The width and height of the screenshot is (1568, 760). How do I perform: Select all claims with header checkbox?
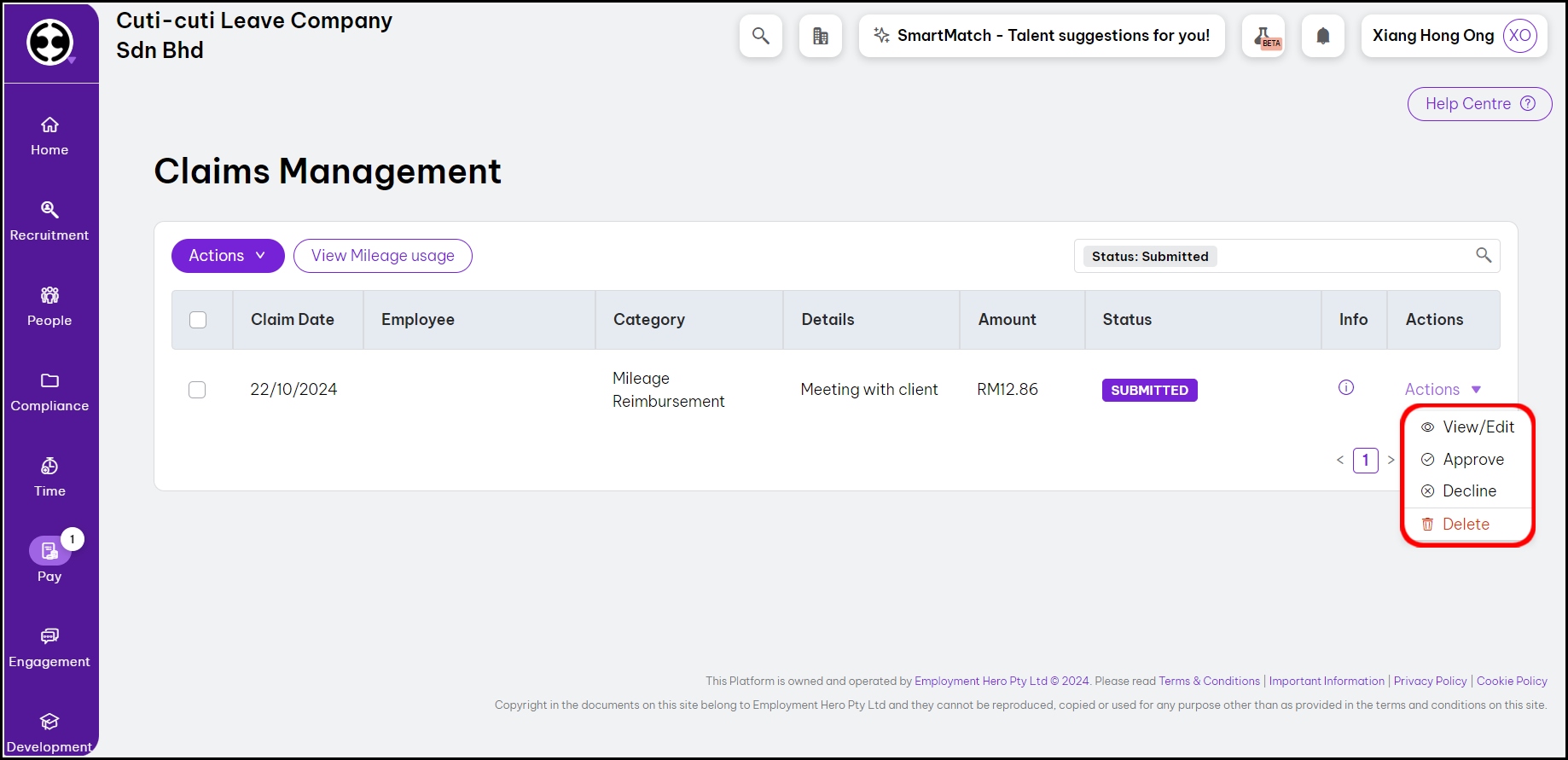coord(198,320)
